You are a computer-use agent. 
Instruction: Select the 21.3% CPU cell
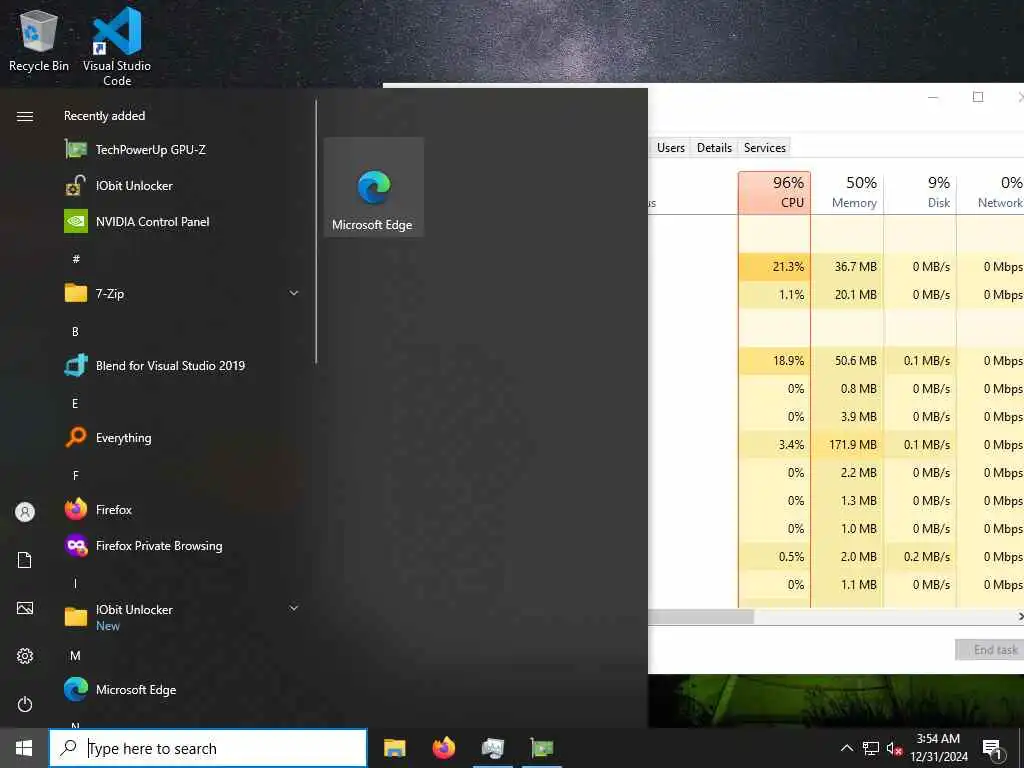click(x=775, y=266)
